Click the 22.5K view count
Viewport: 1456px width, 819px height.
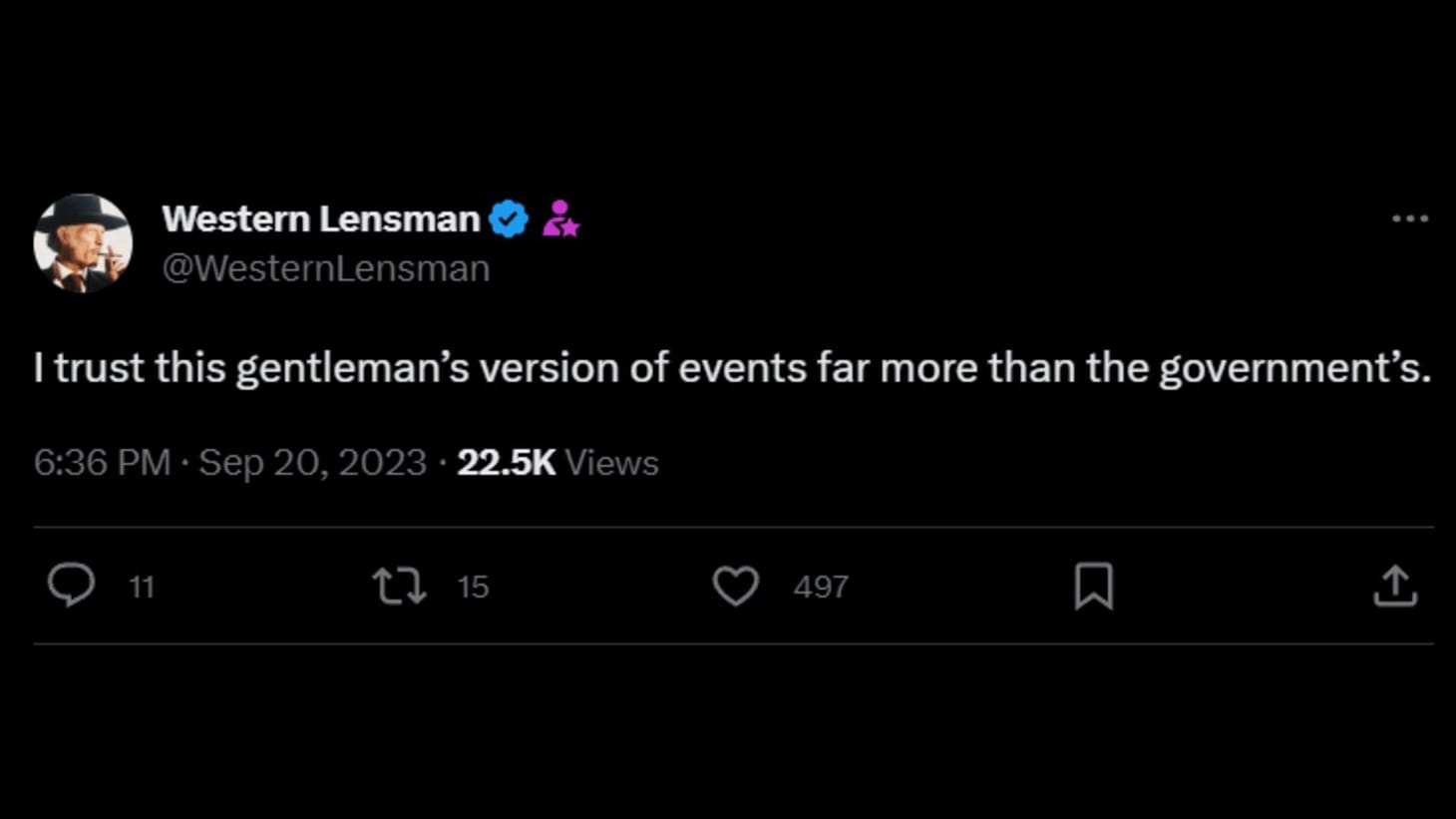(506, 463)
